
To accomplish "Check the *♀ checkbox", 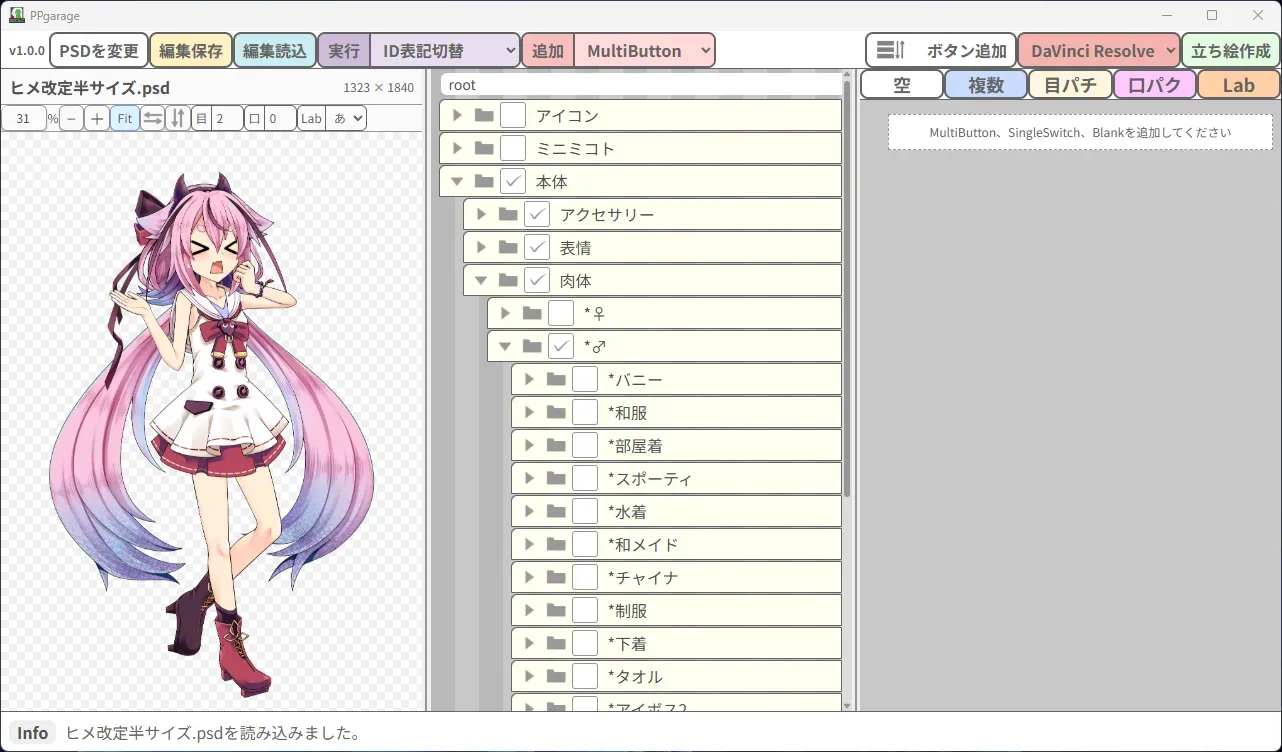I will 561,313.
